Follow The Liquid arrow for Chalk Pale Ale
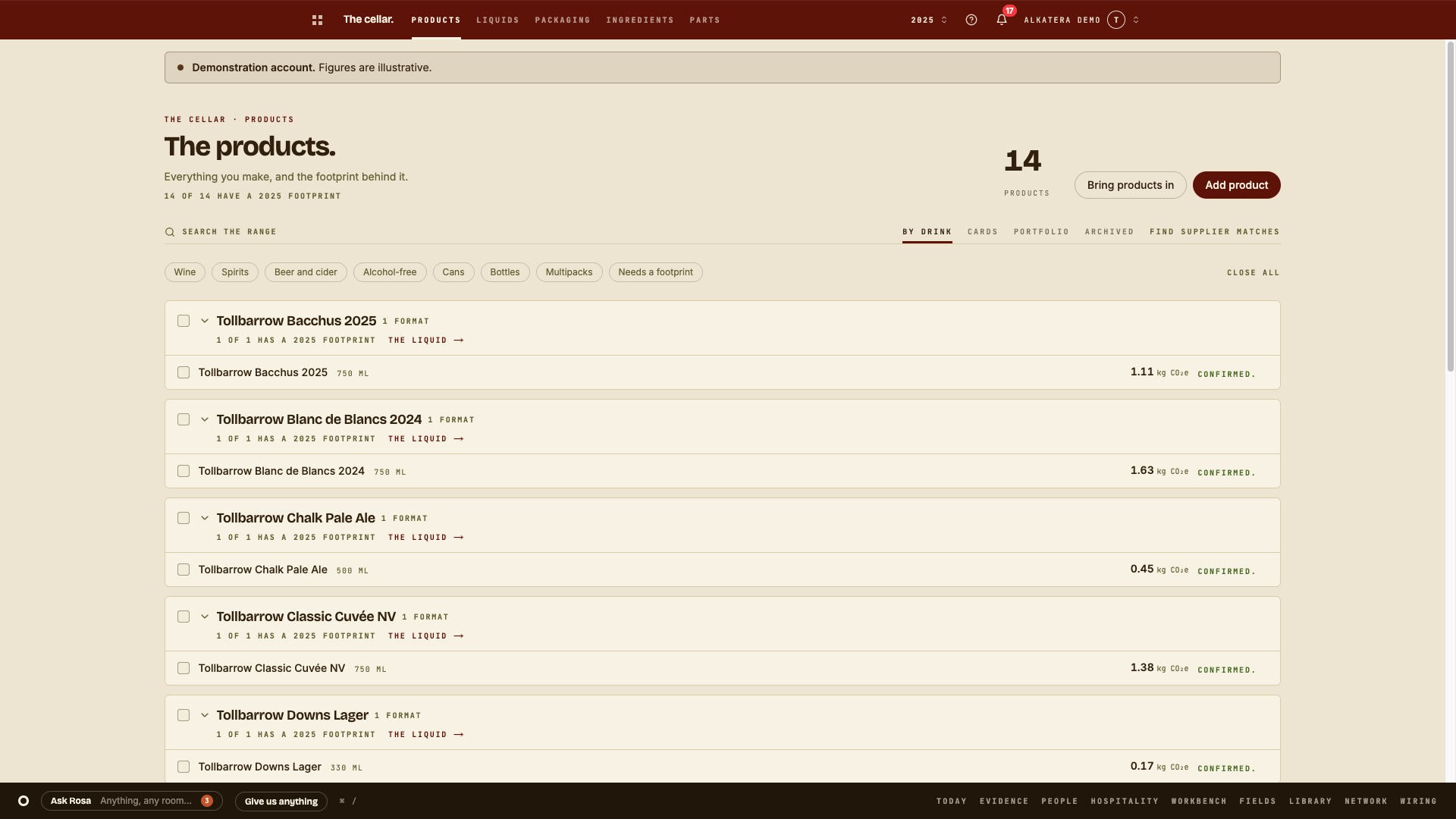The width and height of the screenshot is (1456, 819). (x=426, y=538)
